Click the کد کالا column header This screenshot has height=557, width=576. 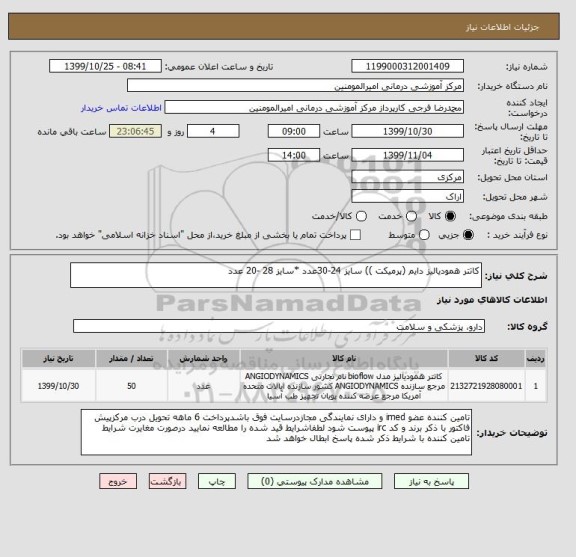[x=486, y=359]
